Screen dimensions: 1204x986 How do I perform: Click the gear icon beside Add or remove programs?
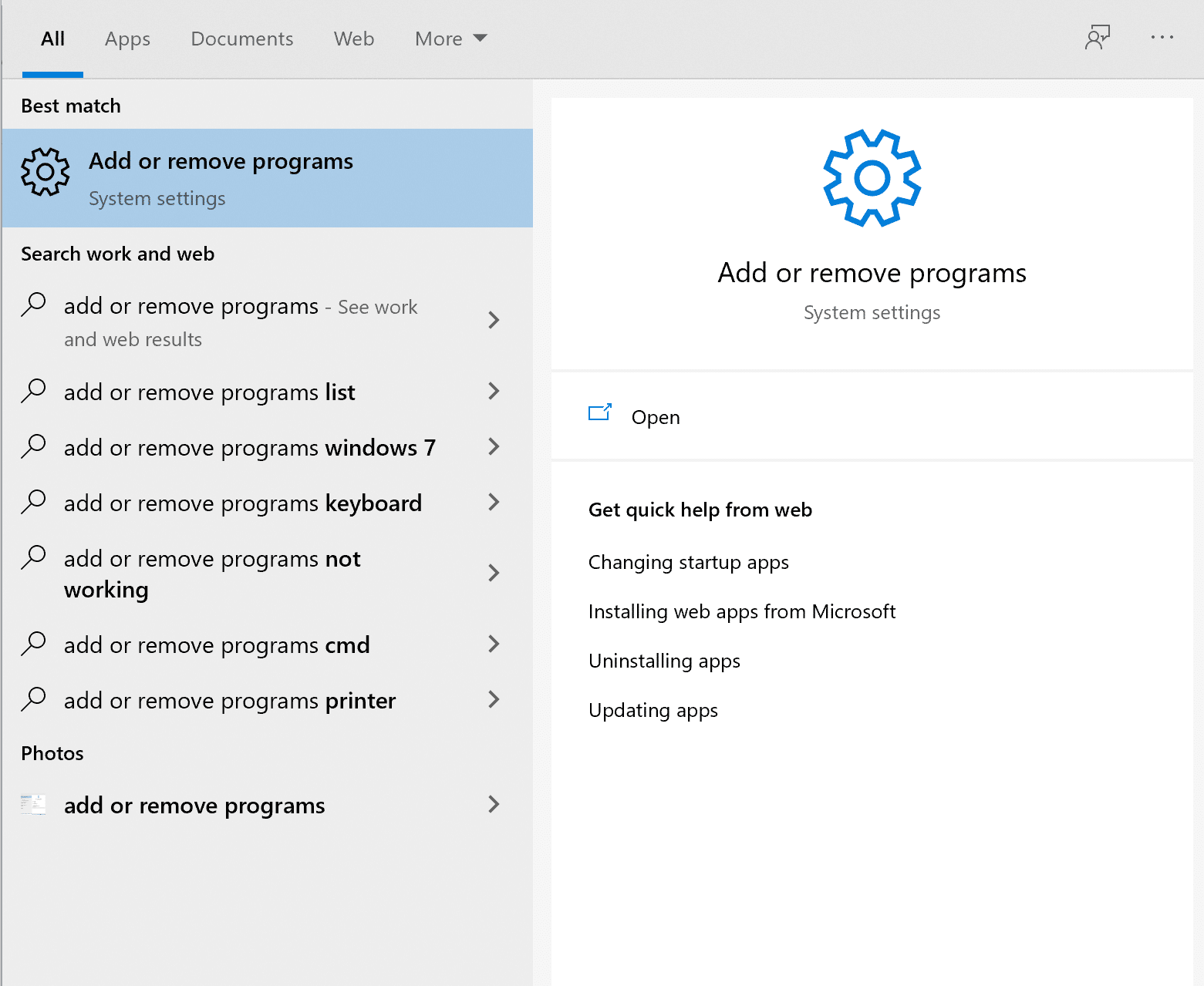44,173
